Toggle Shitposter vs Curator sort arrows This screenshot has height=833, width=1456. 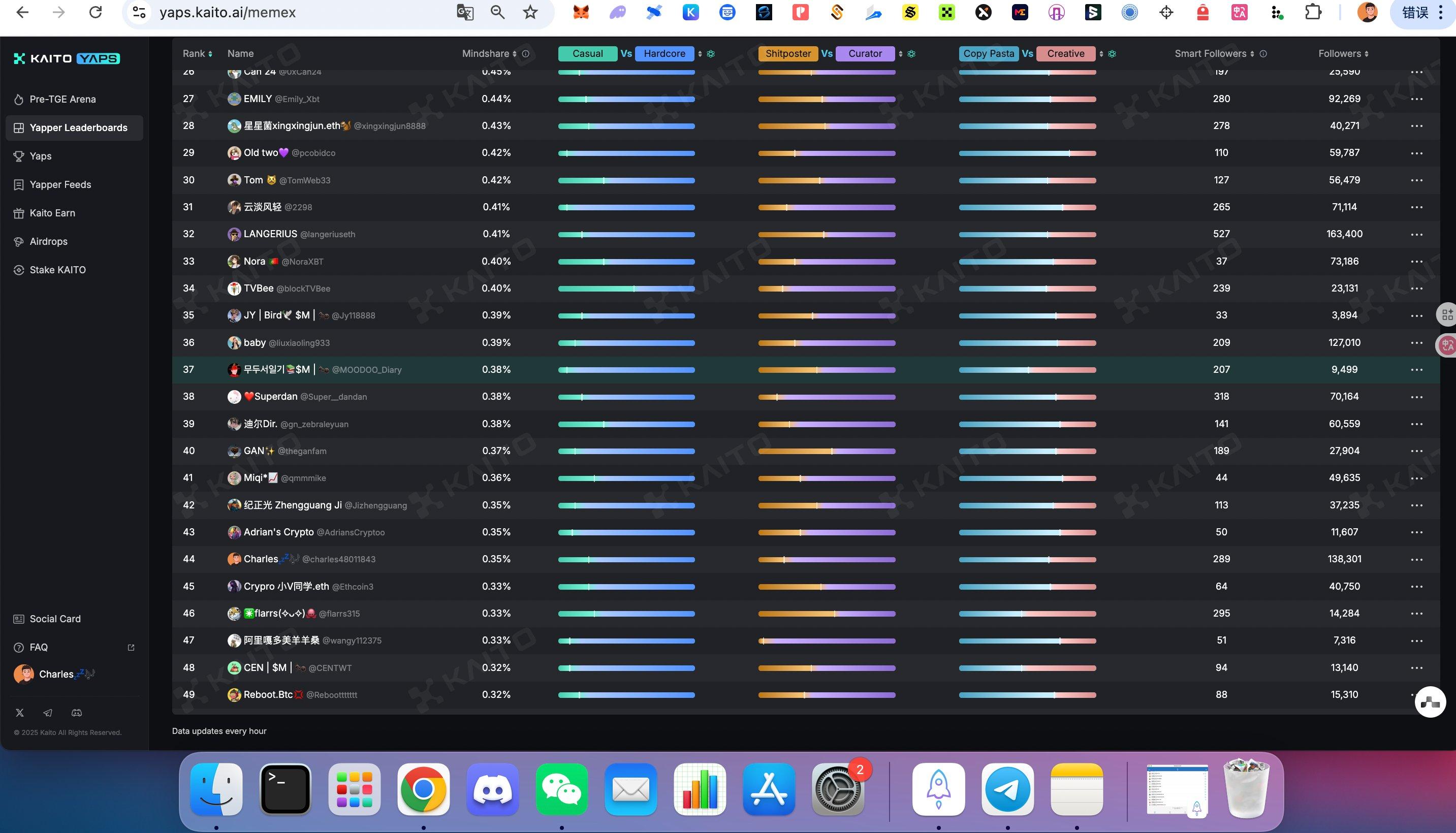click(901, 54)
